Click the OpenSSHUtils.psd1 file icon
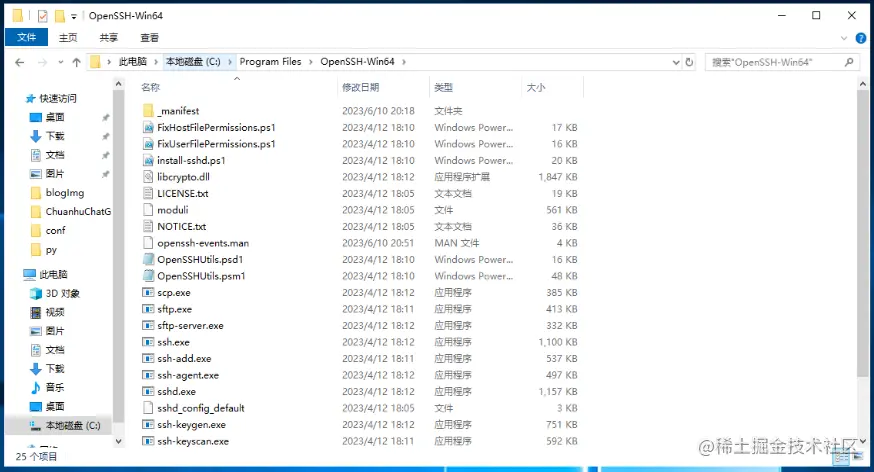The width and height of the screenshot is (874, 472). (148, 259)
